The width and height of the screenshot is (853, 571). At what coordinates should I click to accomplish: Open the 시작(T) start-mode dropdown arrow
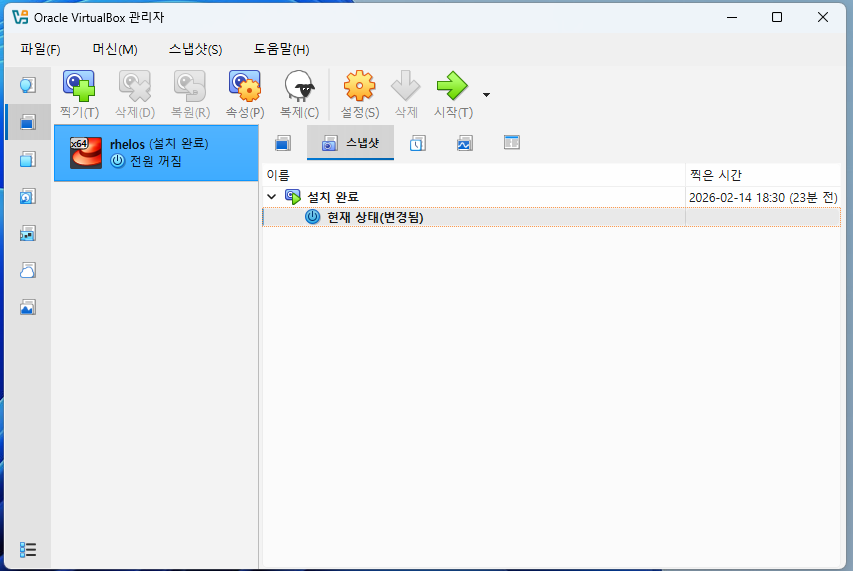pos(486,95)
